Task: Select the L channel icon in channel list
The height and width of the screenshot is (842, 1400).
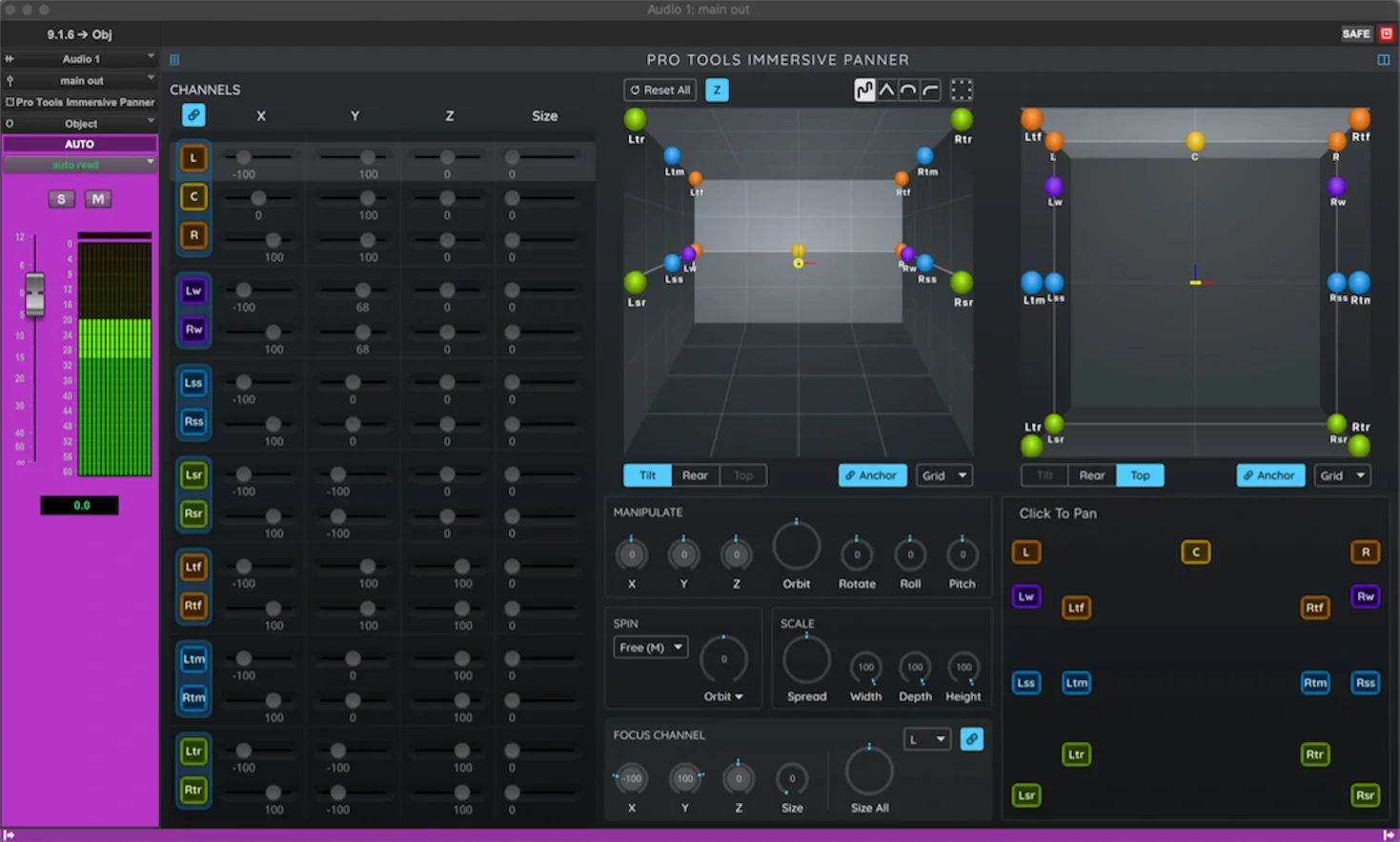Action: tap(193, 158)
